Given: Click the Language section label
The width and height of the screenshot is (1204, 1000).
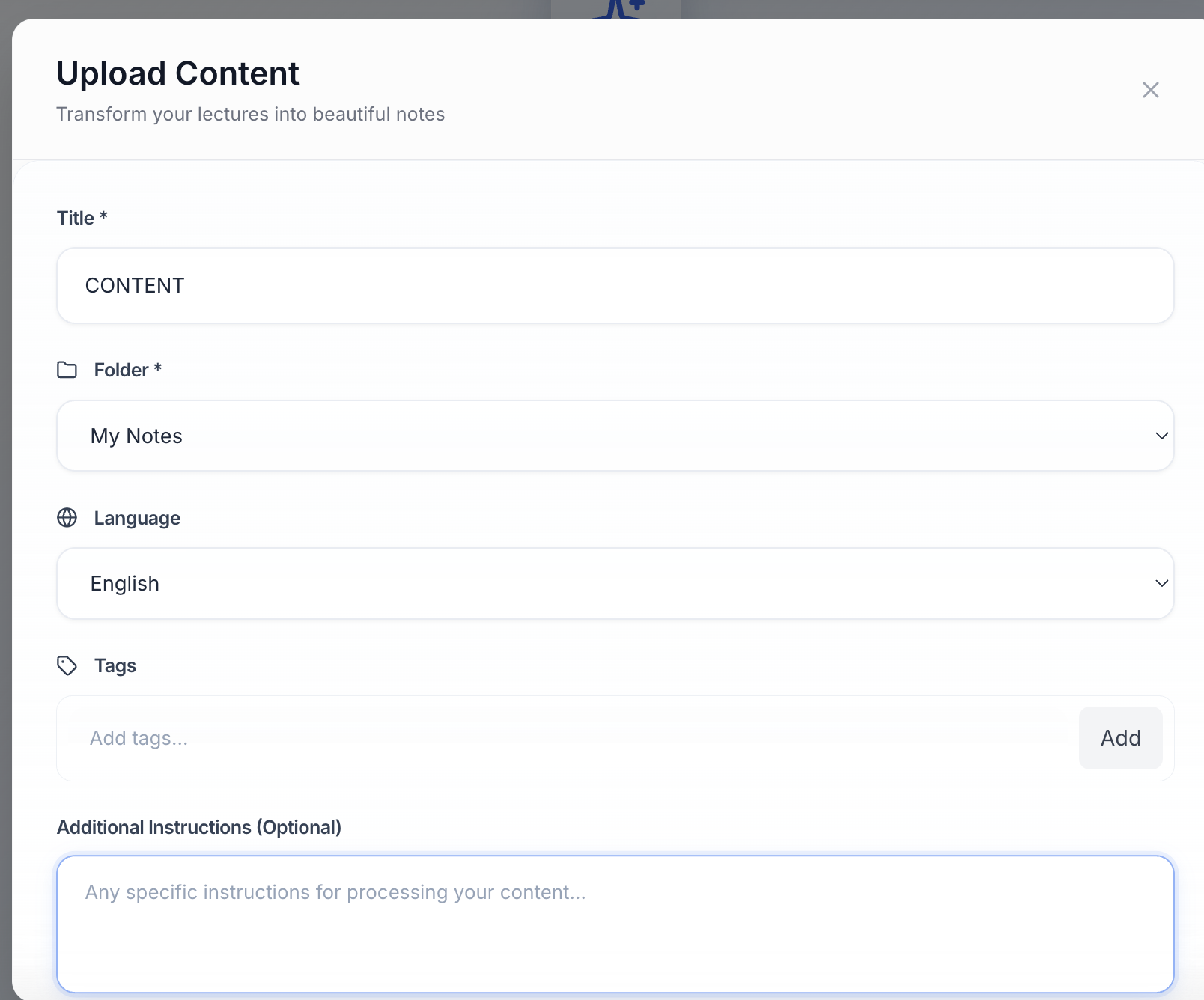Looking at the screenshot, I should click(136, 517).
